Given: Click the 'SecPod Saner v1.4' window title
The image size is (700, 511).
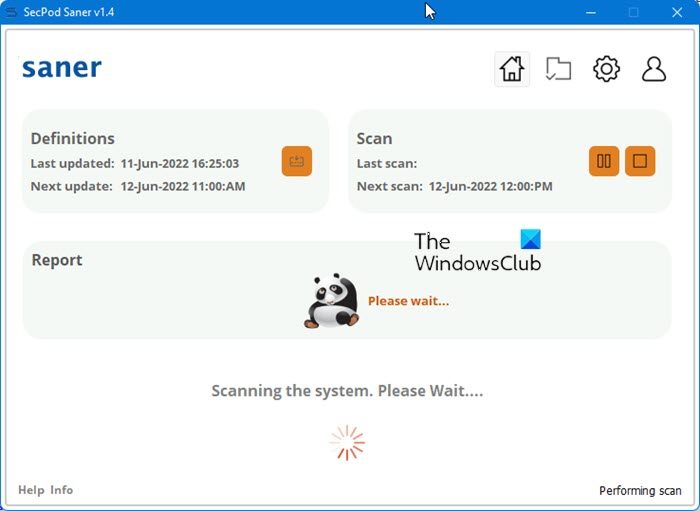Looking at the screenshot, I should [x=69, y=12].
